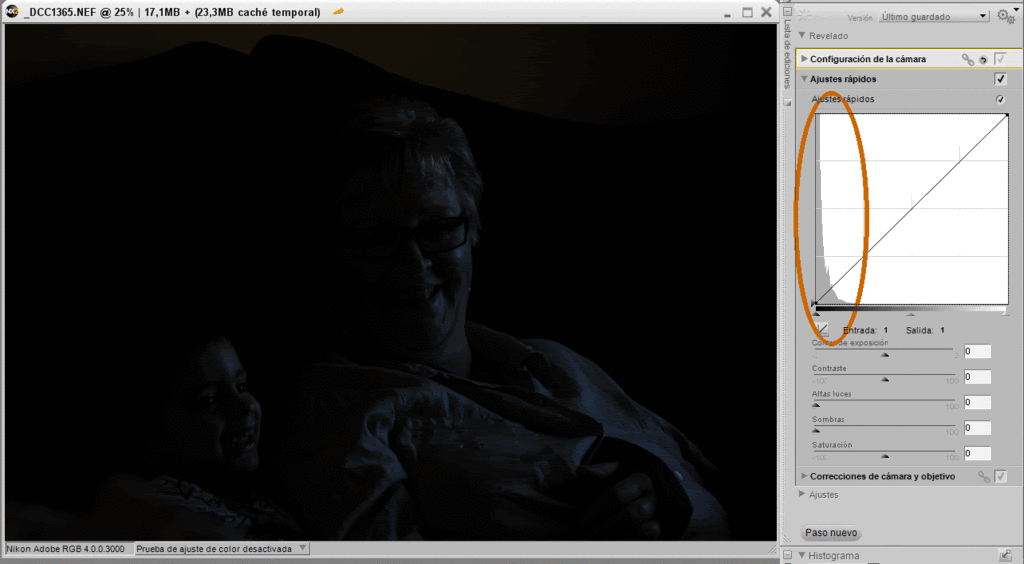Expand Configuración de la cámara section
This screenshot has height=564, width=1024.
(x=805, y=59)
